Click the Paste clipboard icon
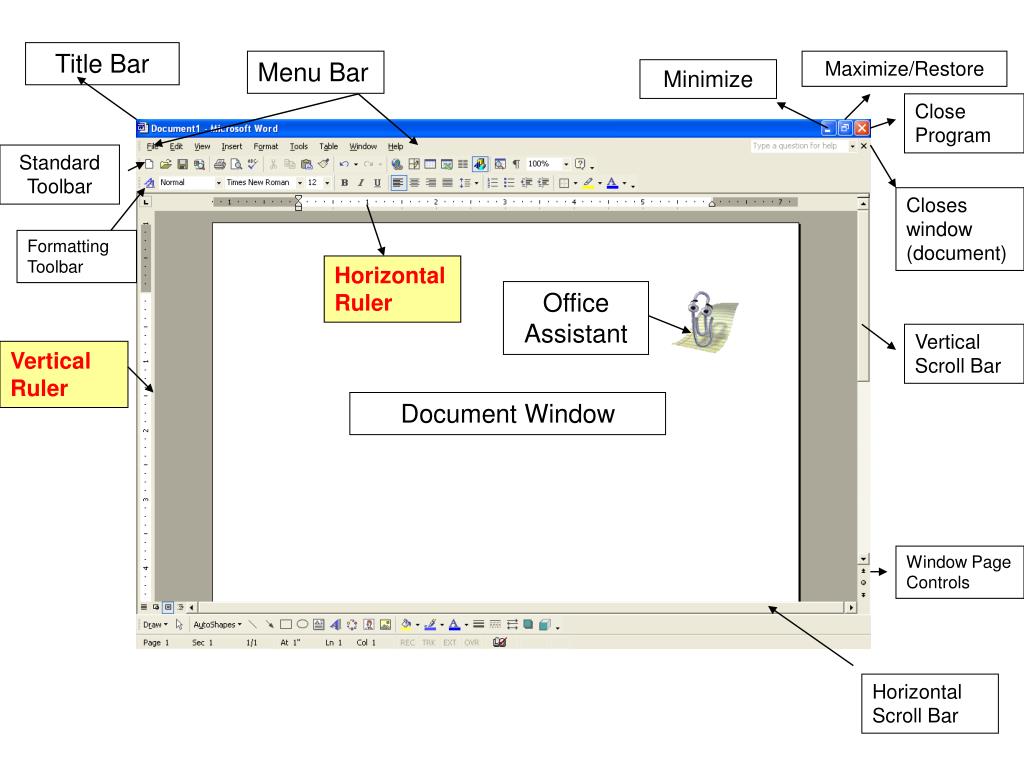Screen dimensions: 1024x768 coord(306,164)
